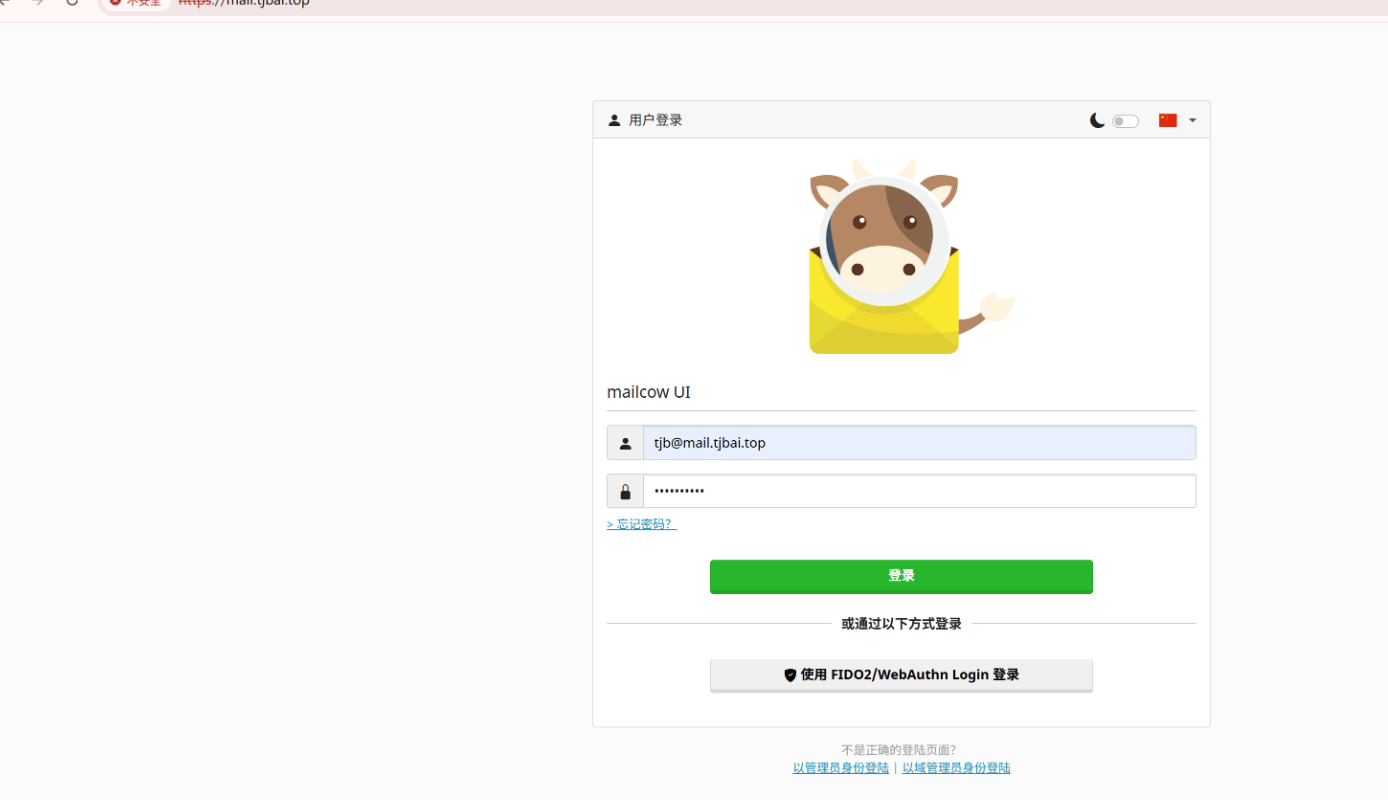Click 以域管理员身份登陆 domain admin link

coord(956,767)
